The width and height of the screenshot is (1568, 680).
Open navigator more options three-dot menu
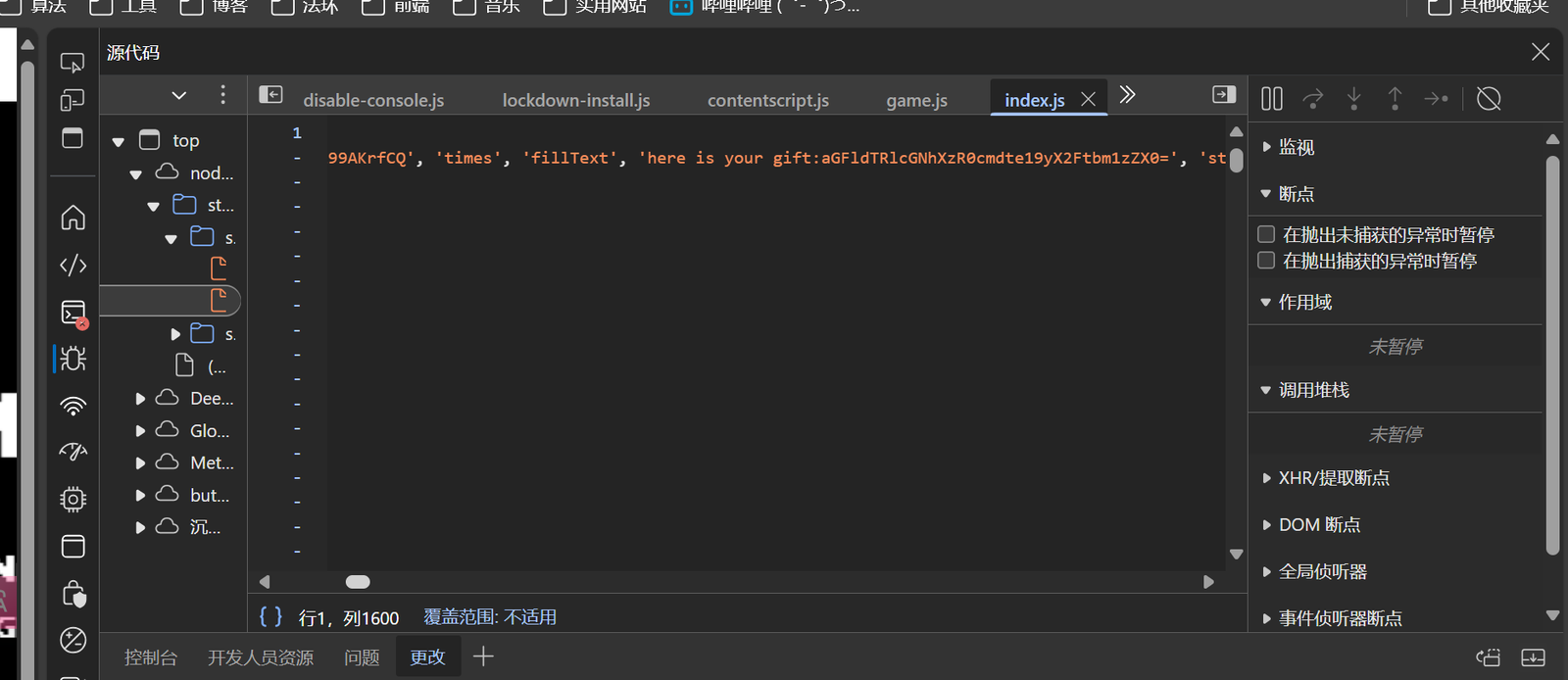223,95
